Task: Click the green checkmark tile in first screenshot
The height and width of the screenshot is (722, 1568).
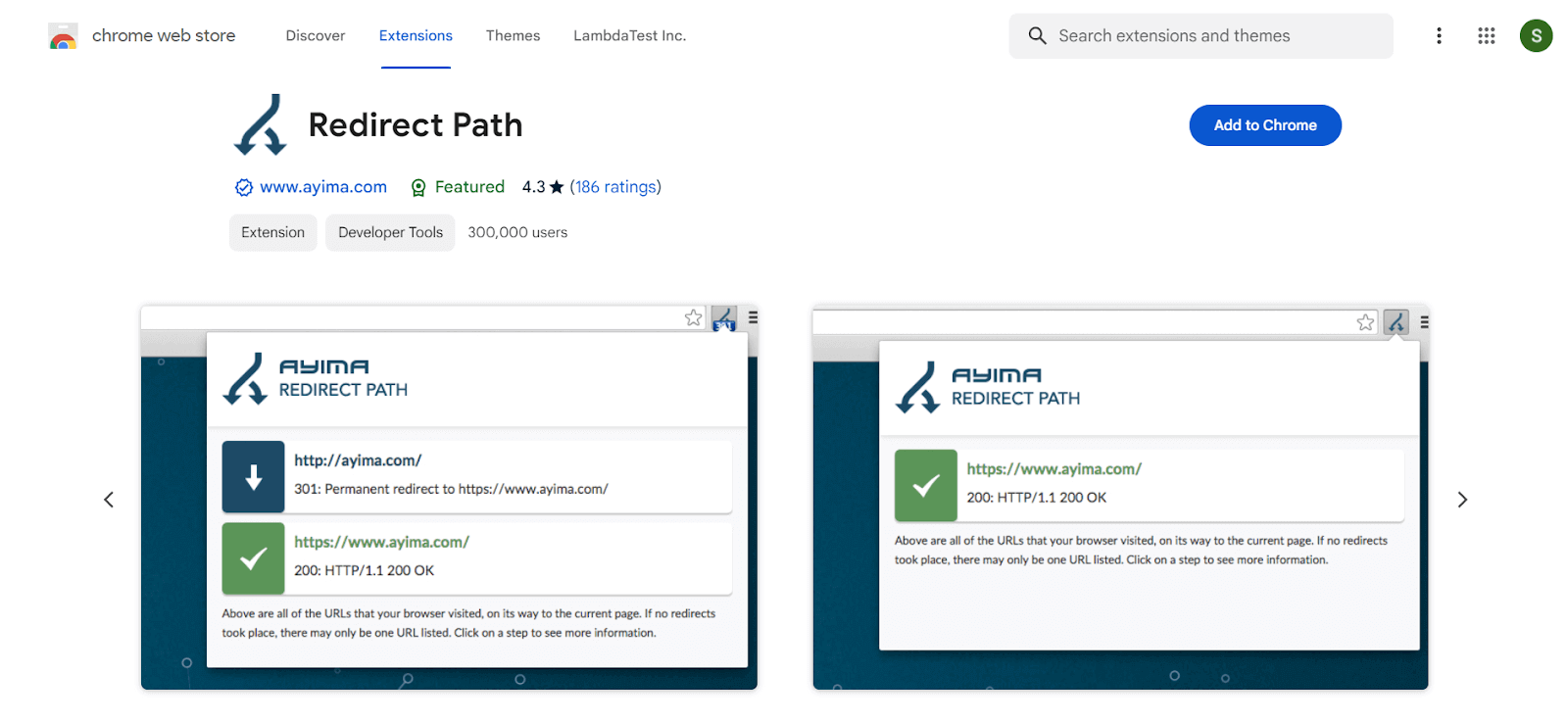Action: pyautogui.click(x=253, y=558)
